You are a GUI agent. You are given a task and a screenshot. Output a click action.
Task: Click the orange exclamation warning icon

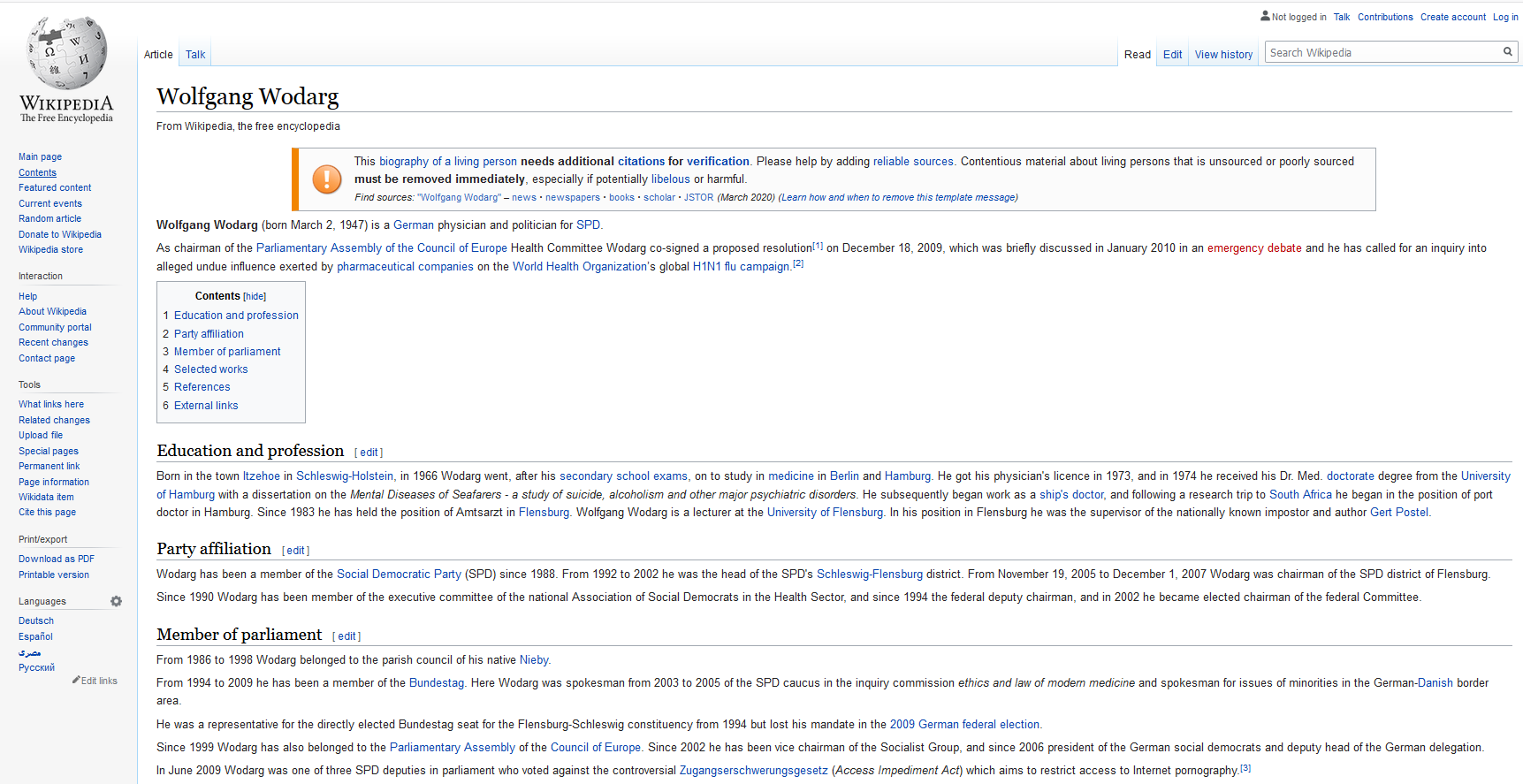pyautogui.click(x=327, y=179)
